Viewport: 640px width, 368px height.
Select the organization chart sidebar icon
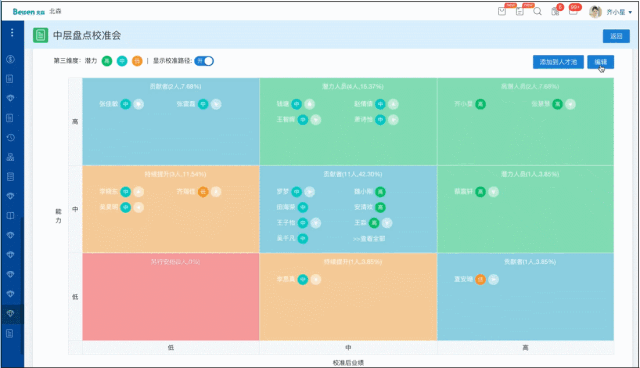point(11,157)
